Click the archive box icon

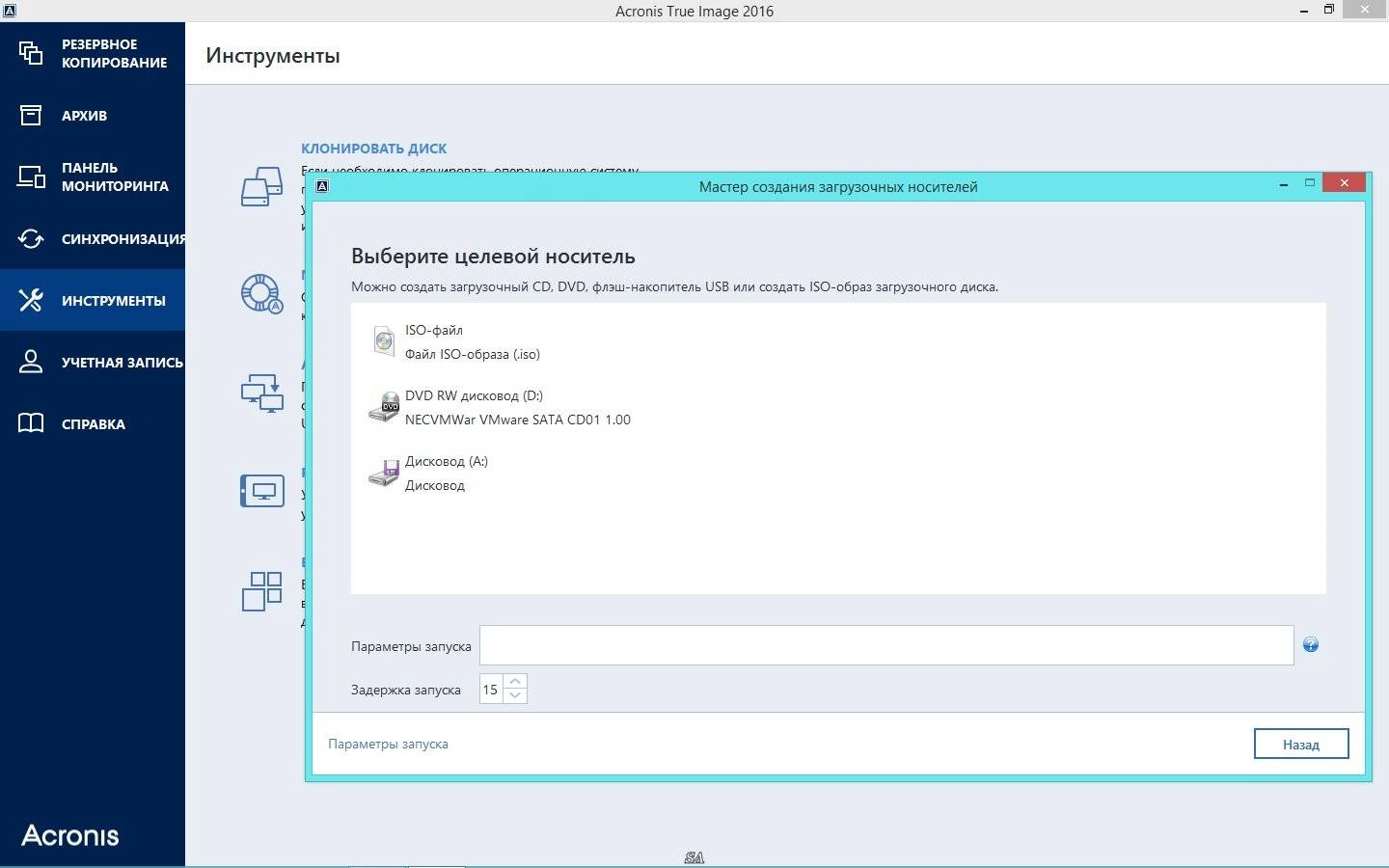(31, 115)
